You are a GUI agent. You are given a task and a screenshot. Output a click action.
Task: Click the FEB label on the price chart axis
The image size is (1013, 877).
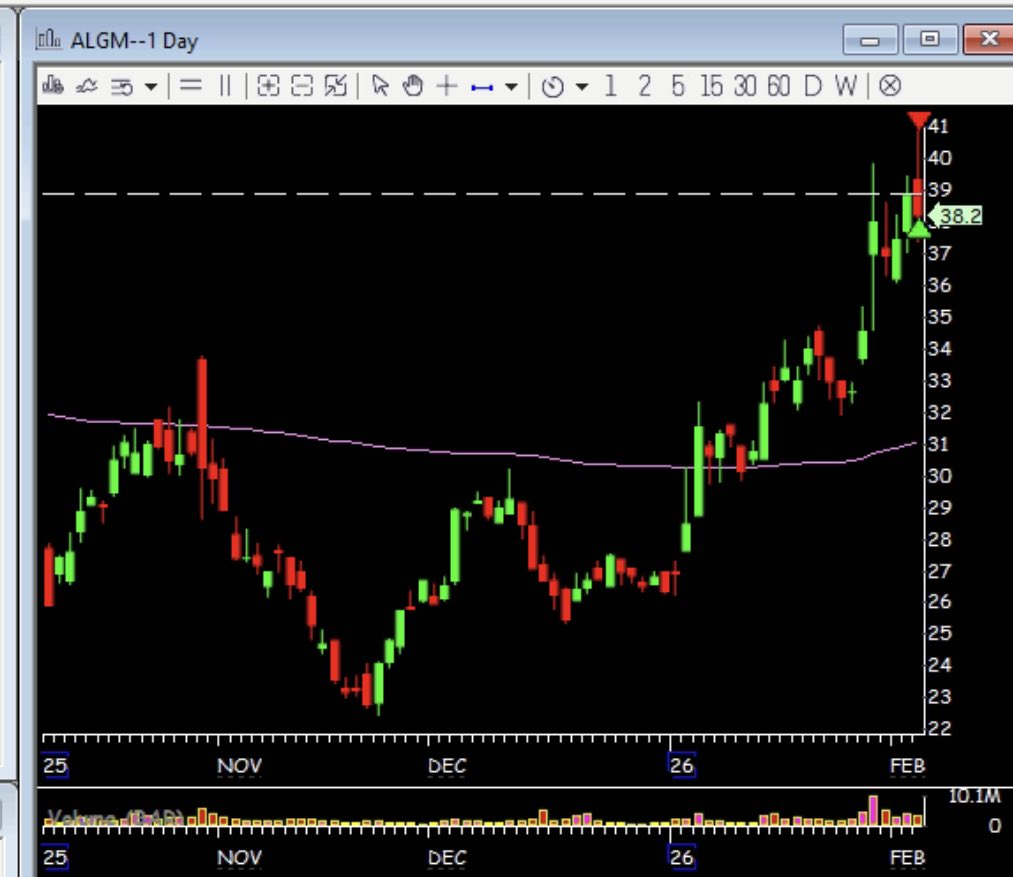click(907, 766)
